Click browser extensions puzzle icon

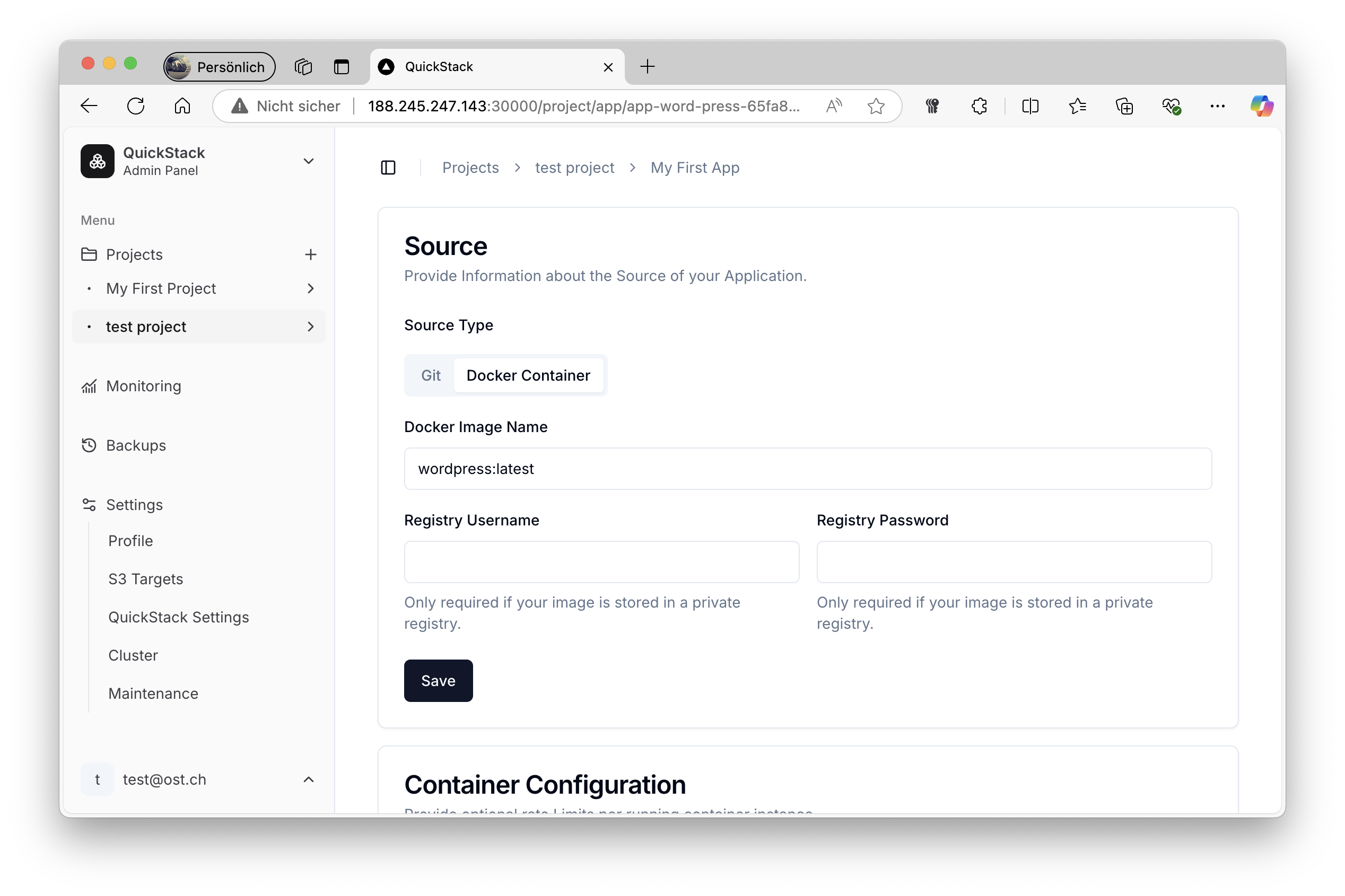(979, 106)
